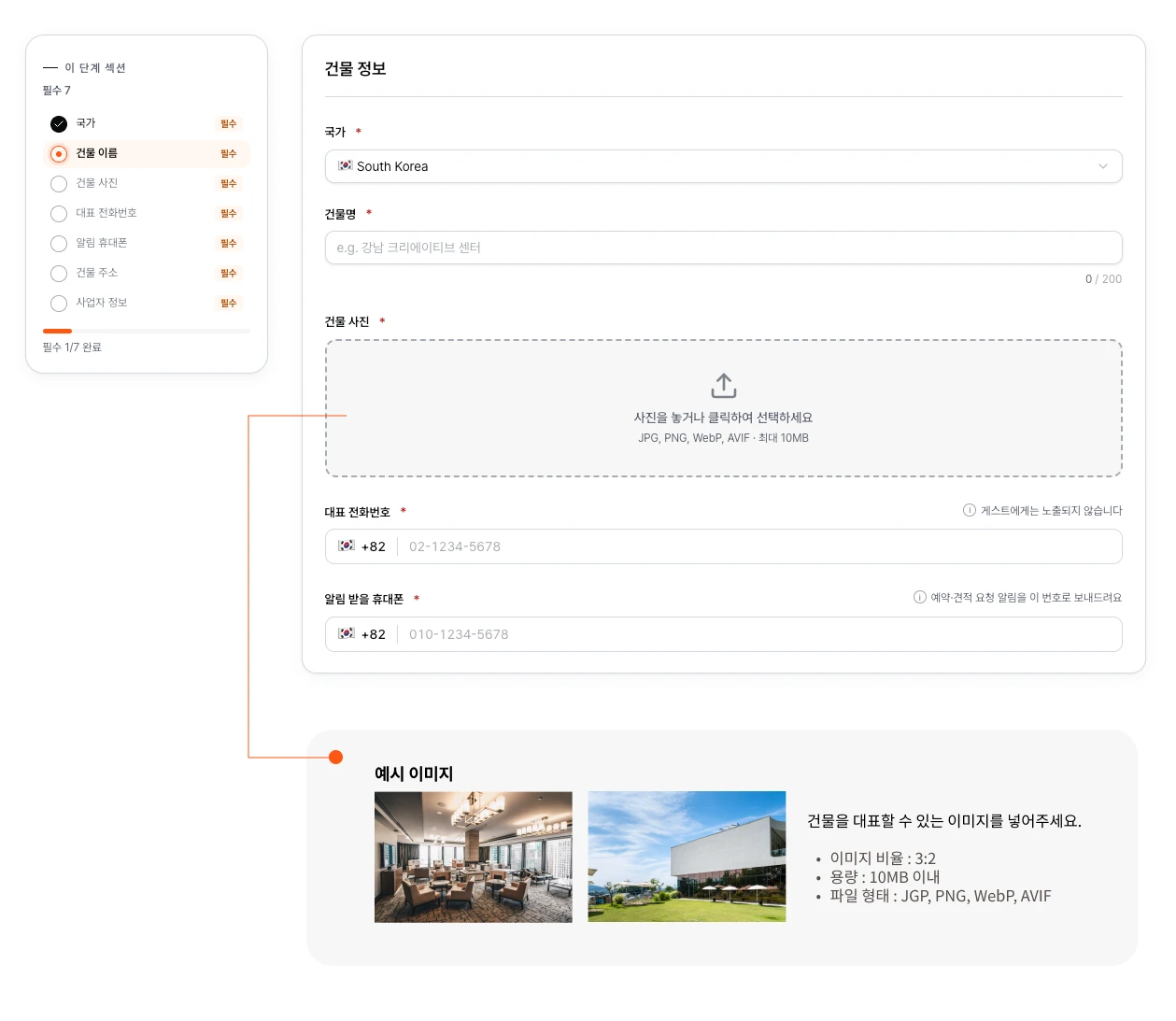Click the 필수 1/7 완료 status text
The height and width of the screenshot is (1021, 1176).
(x=72, y=347)
